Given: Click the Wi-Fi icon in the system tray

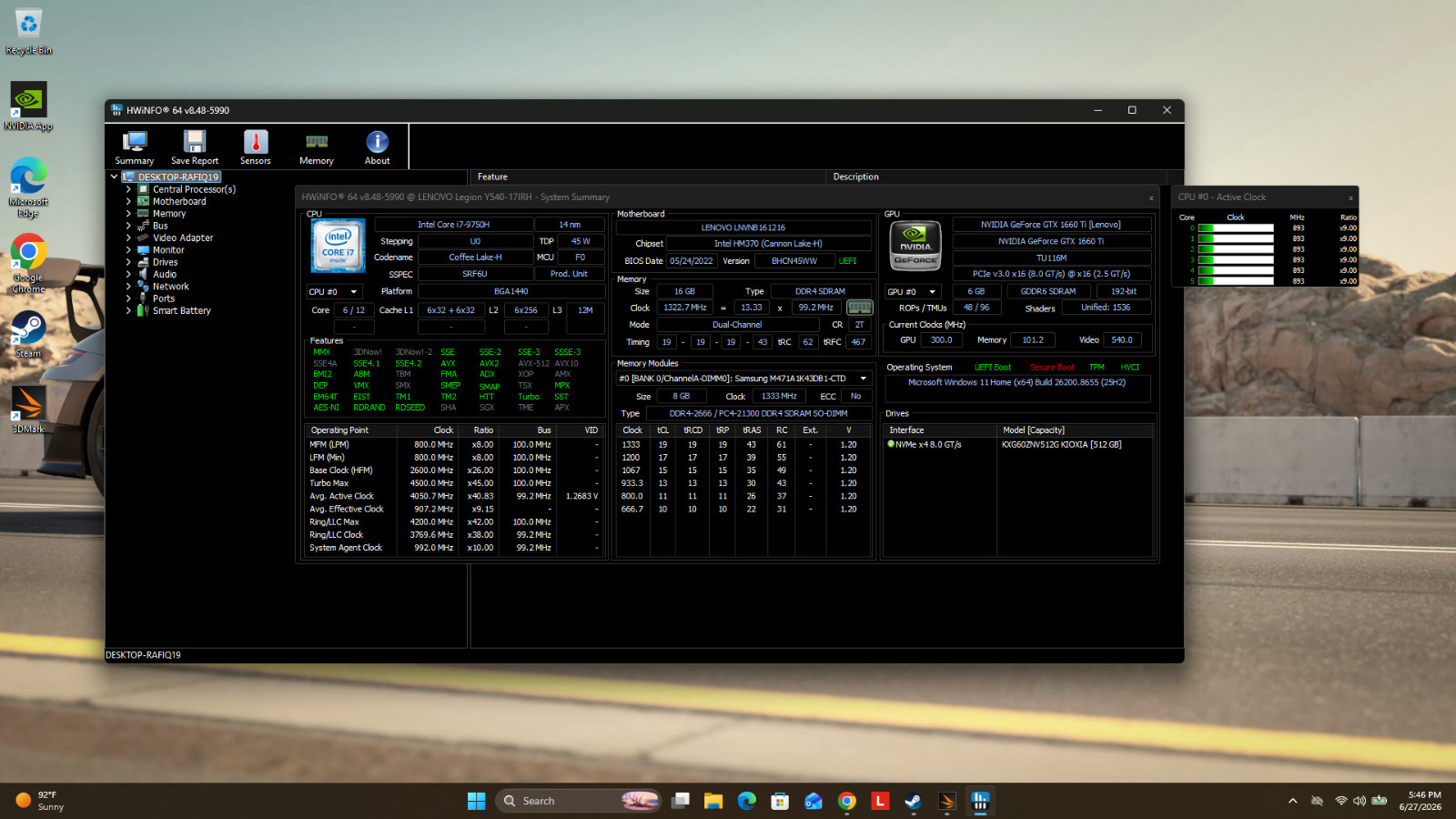Looking at the screenshot, I should (x=1341, y=801).
